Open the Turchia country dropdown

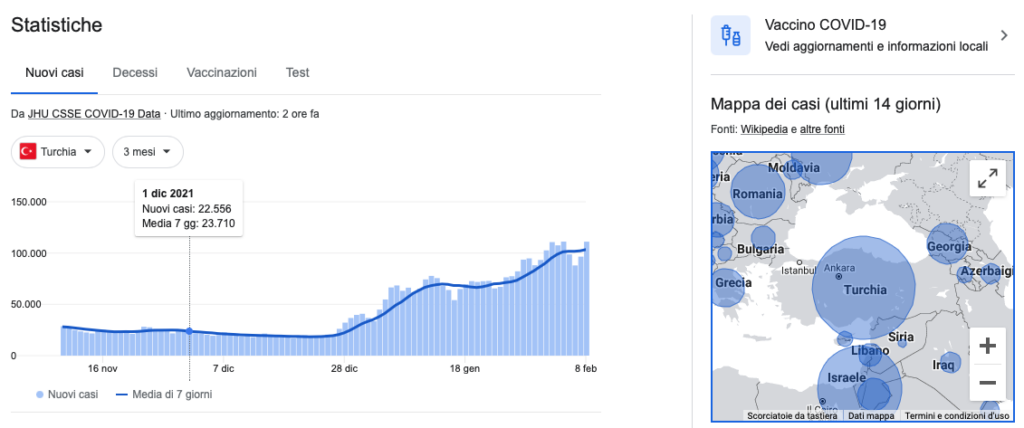[x=58, y=152]
